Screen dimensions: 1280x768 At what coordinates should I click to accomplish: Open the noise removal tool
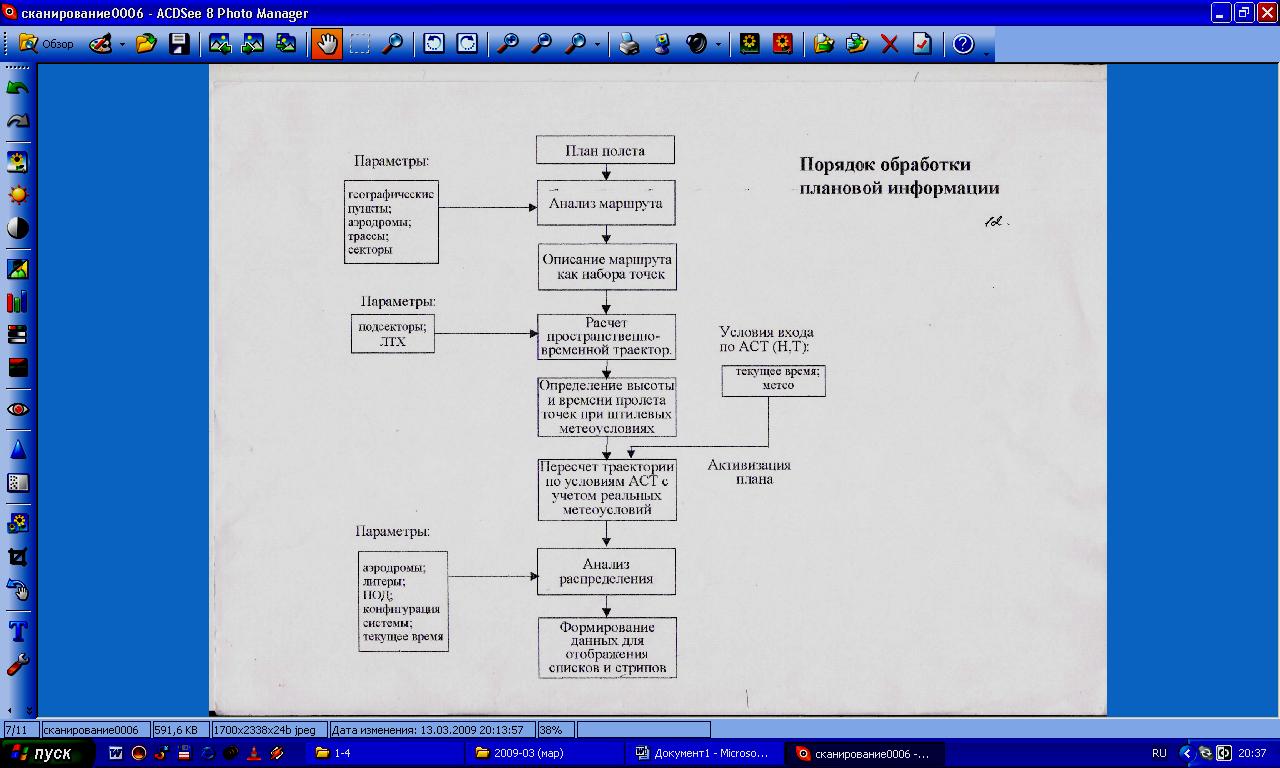(18, 483)
